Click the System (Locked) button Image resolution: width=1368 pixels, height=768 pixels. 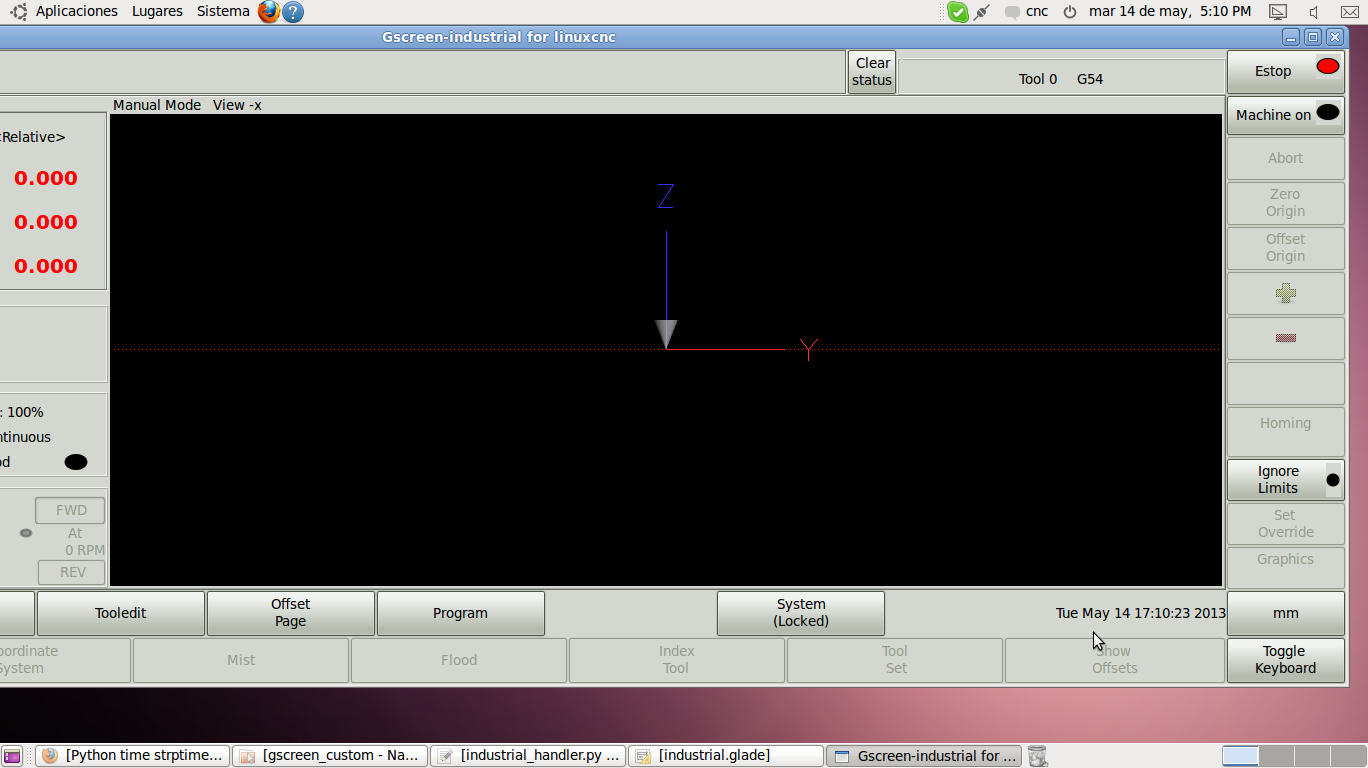click(x=801, y=613)
